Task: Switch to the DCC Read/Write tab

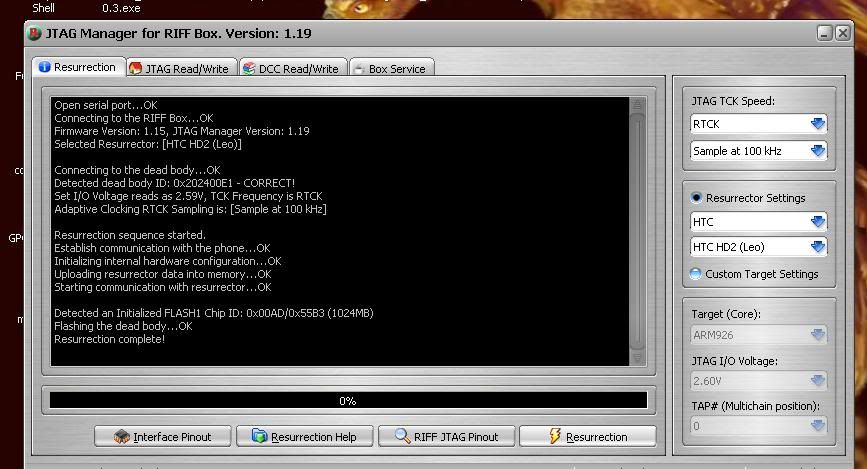Action: click(293, 69)
